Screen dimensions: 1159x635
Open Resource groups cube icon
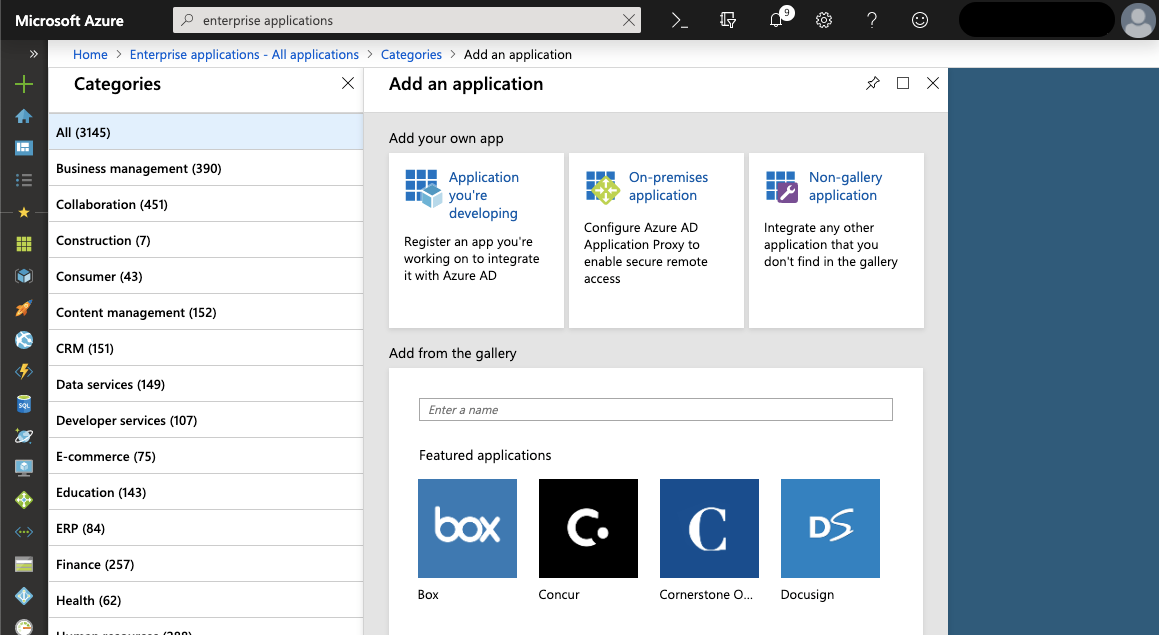24,276
